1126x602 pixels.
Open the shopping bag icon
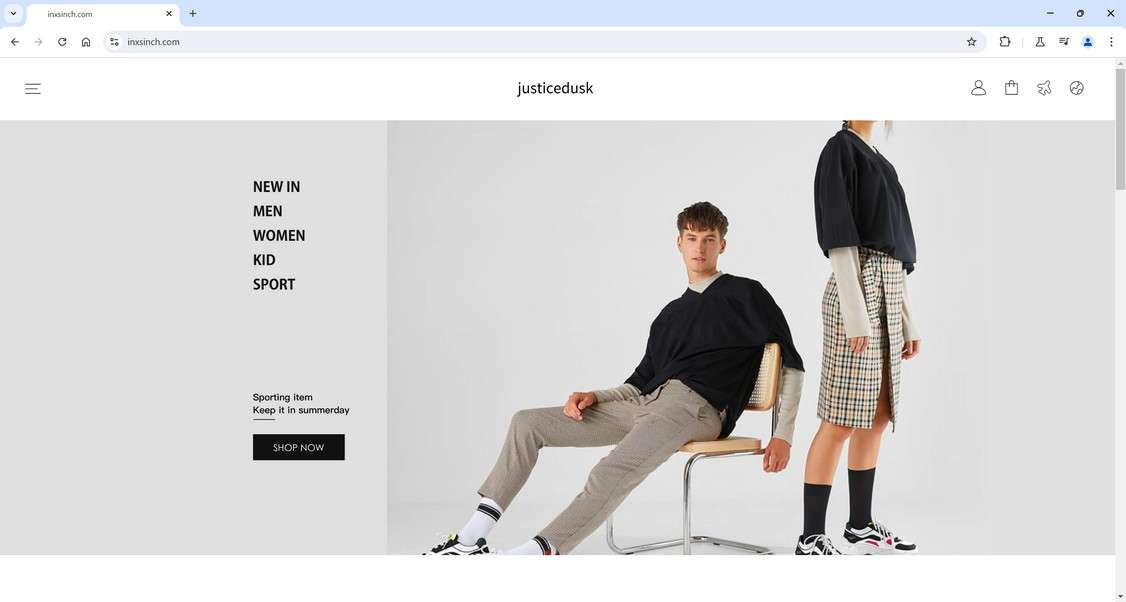click(1011, 88)
